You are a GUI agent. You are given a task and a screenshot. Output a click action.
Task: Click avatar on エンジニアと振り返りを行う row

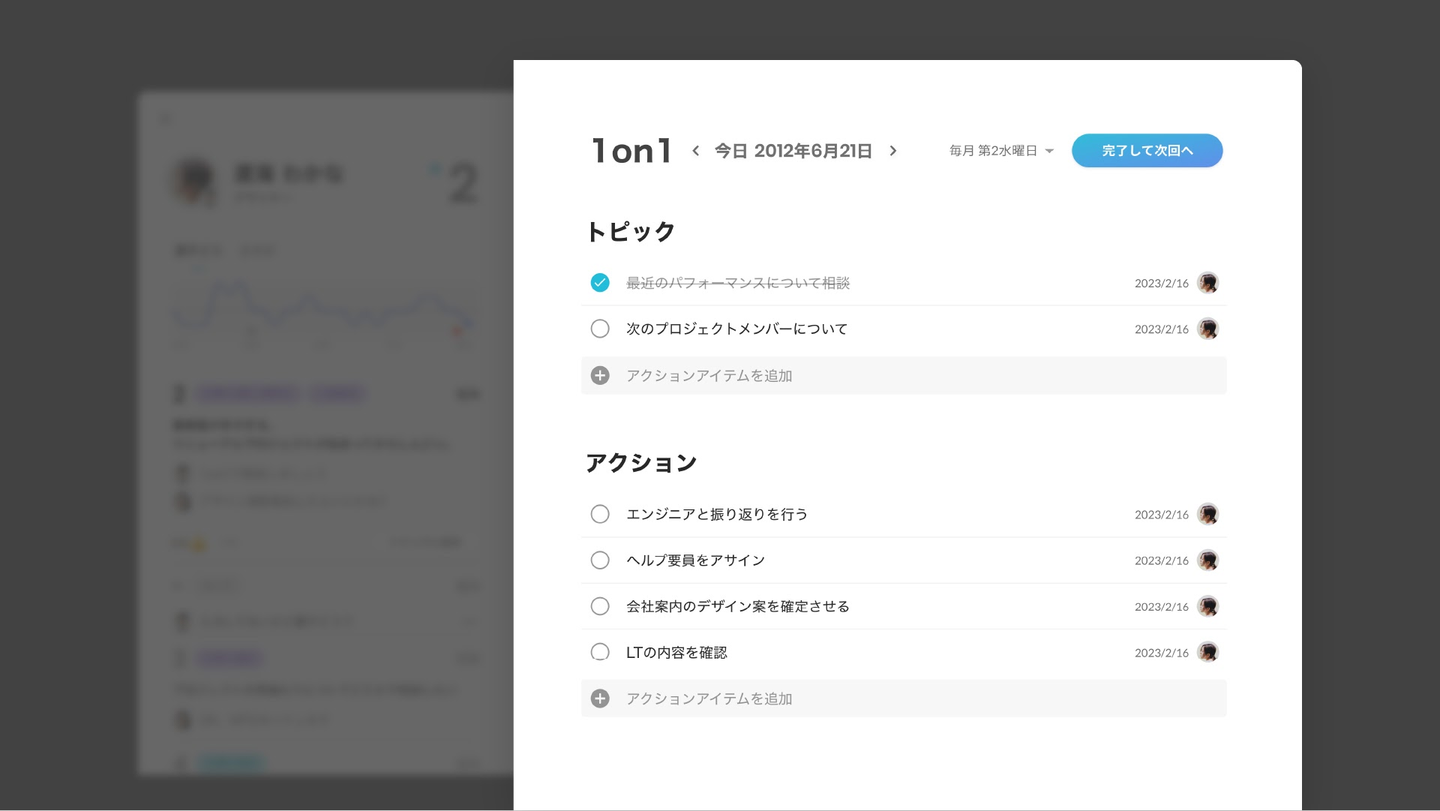click(1208, 514)
